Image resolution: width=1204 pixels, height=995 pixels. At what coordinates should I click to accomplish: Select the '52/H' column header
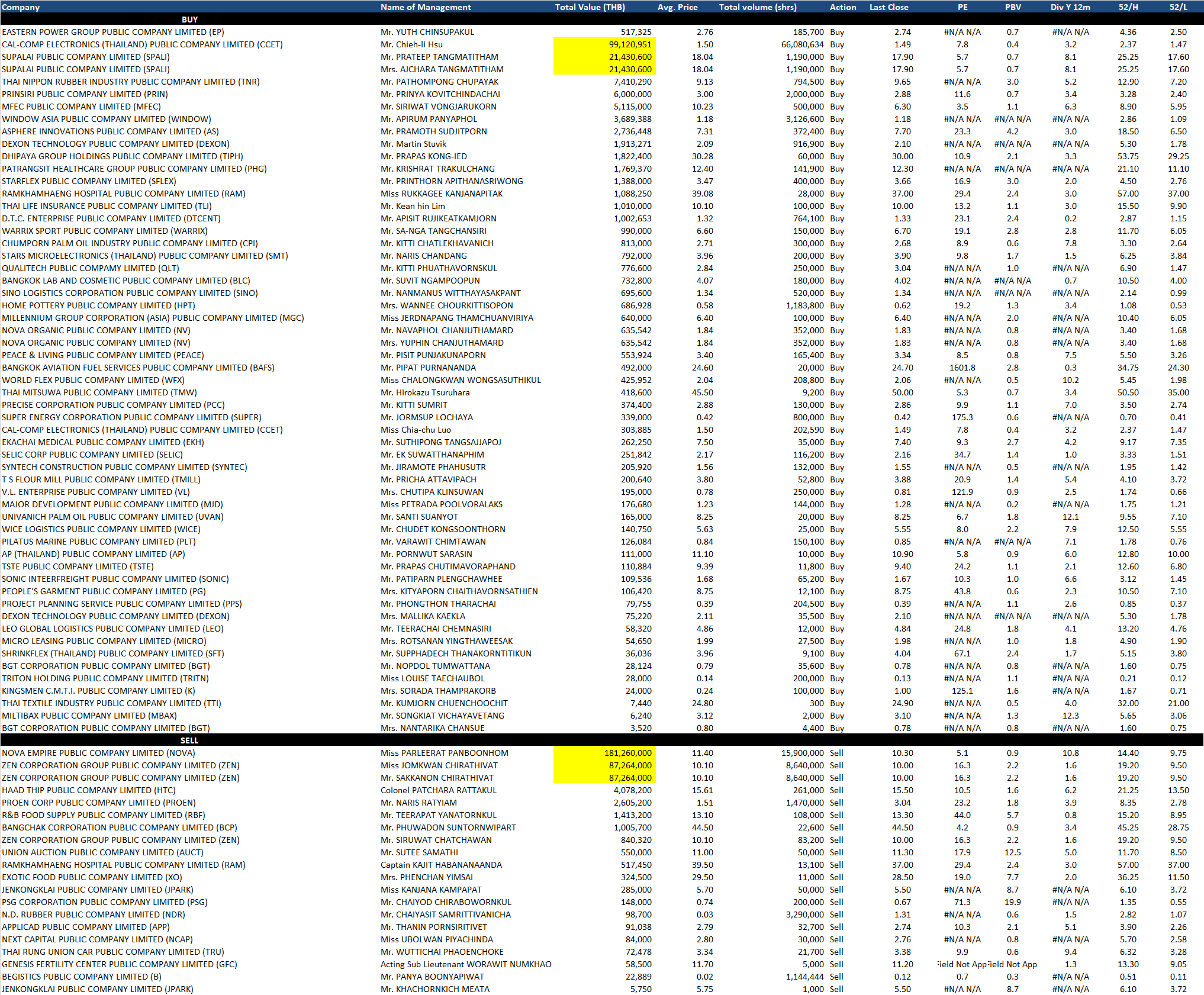[x=1128, y=7]
